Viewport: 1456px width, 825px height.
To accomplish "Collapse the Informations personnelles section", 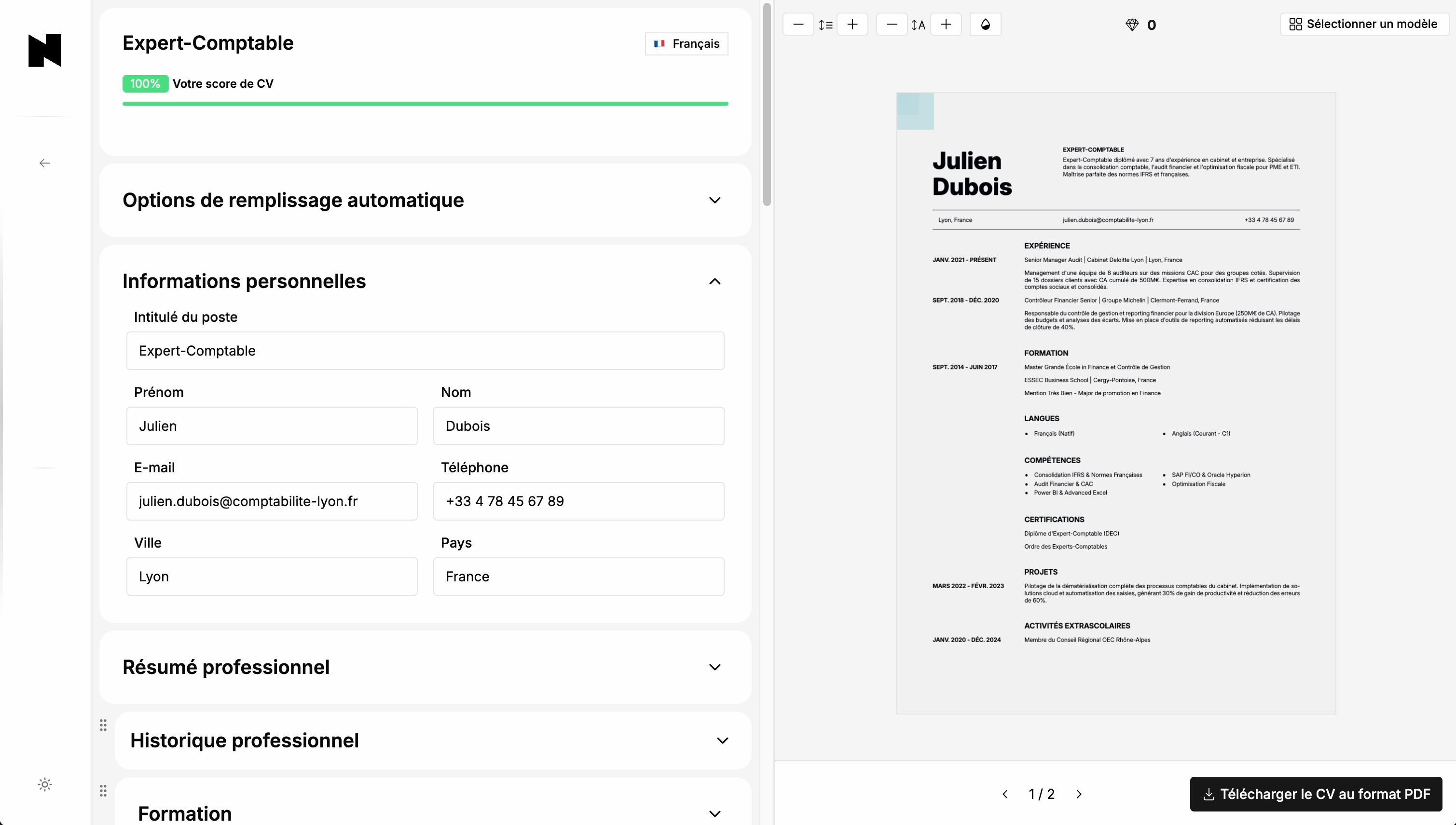I will pos(714,281).
